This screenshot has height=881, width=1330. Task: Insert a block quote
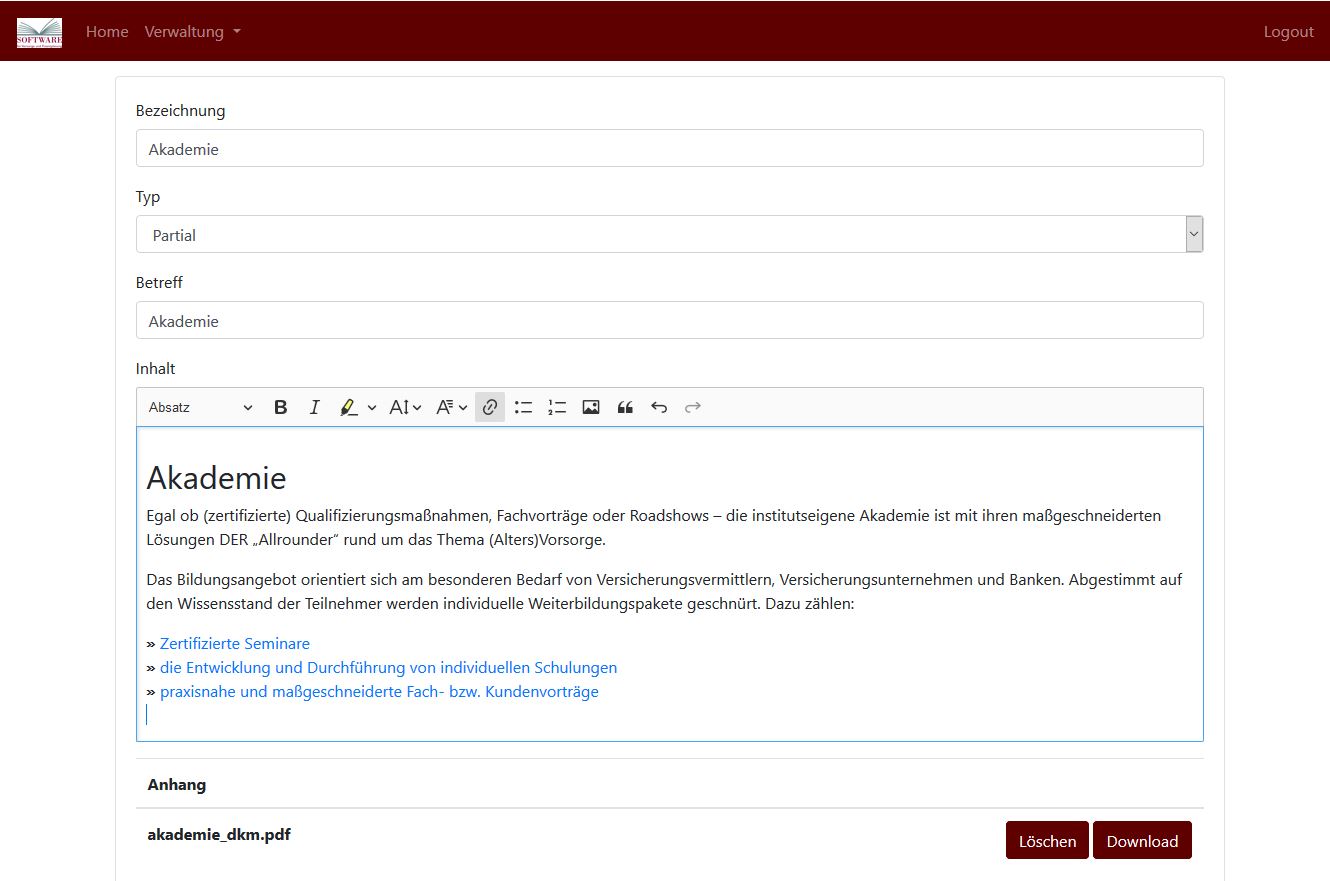coord(625,407)
